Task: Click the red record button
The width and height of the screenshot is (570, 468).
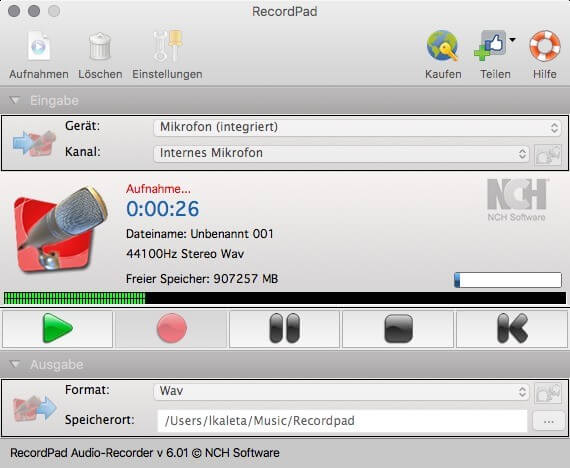Action: [172, 329]
